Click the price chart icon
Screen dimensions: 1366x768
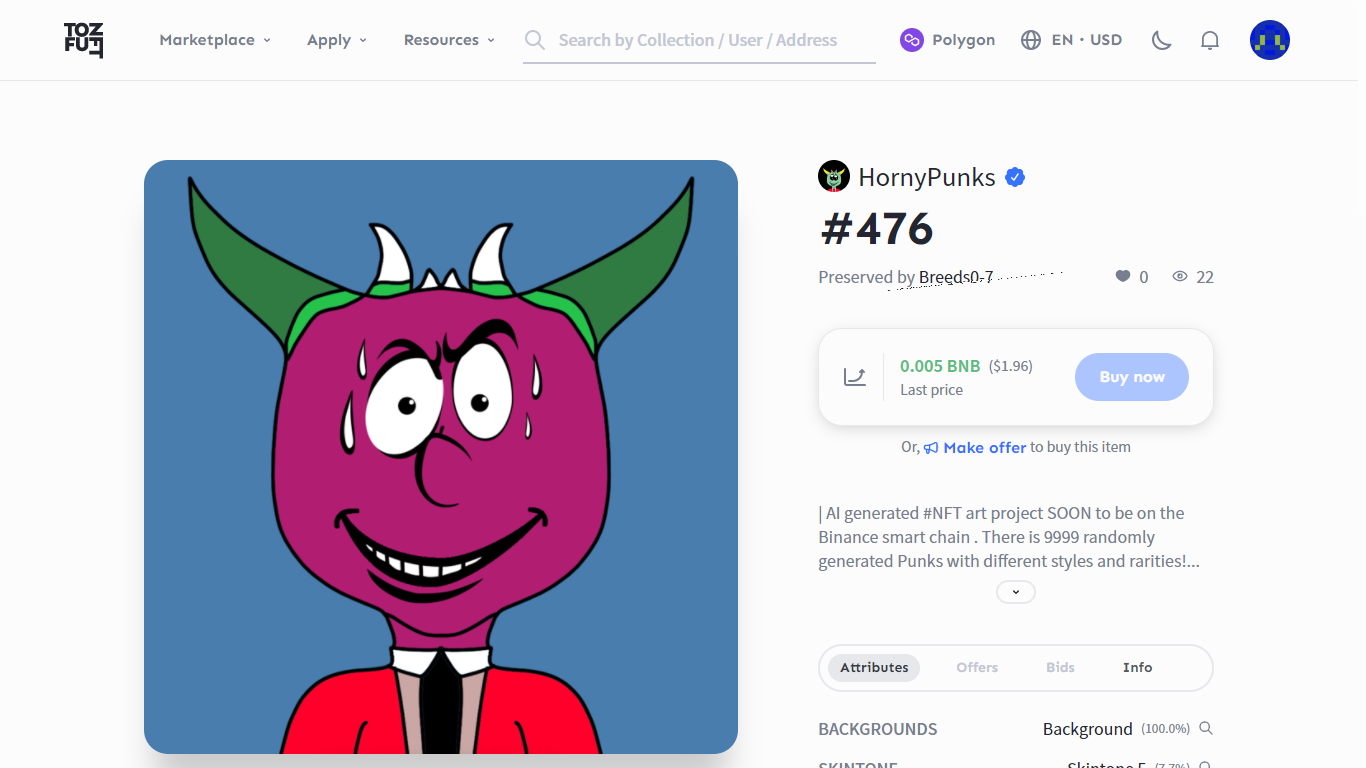[855, 377]
